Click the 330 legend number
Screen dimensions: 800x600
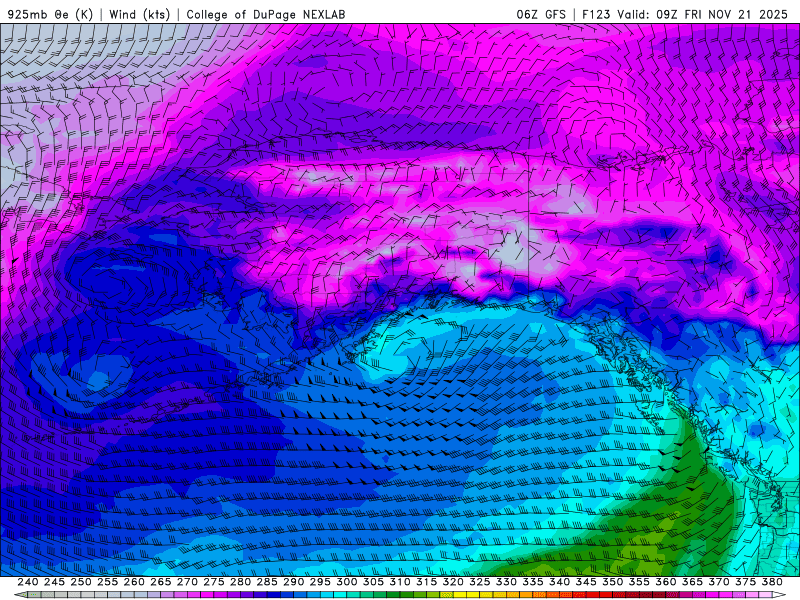click(x=506, y=582)
